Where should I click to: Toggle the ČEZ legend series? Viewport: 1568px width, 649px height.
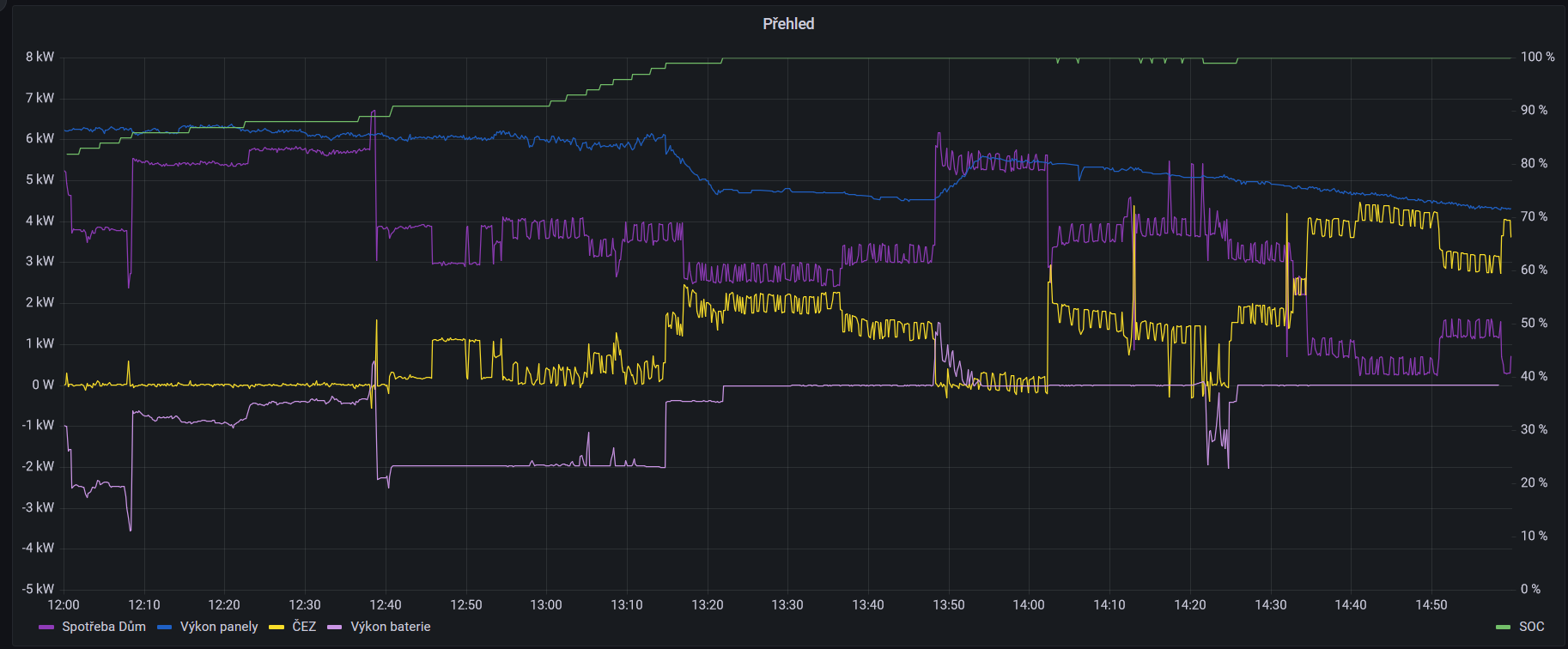tap(304, 627)
